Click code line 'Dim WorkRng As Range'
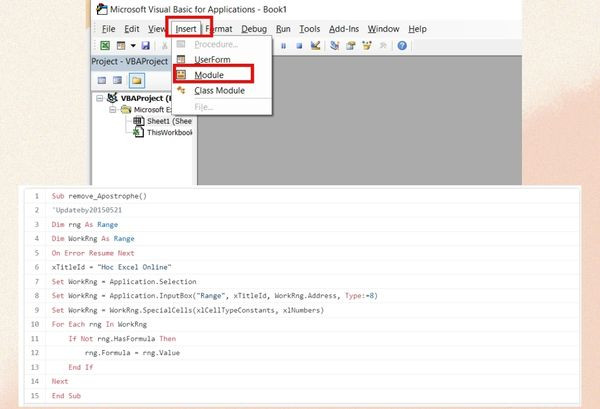The image size is (600, 409). (93, 239)
